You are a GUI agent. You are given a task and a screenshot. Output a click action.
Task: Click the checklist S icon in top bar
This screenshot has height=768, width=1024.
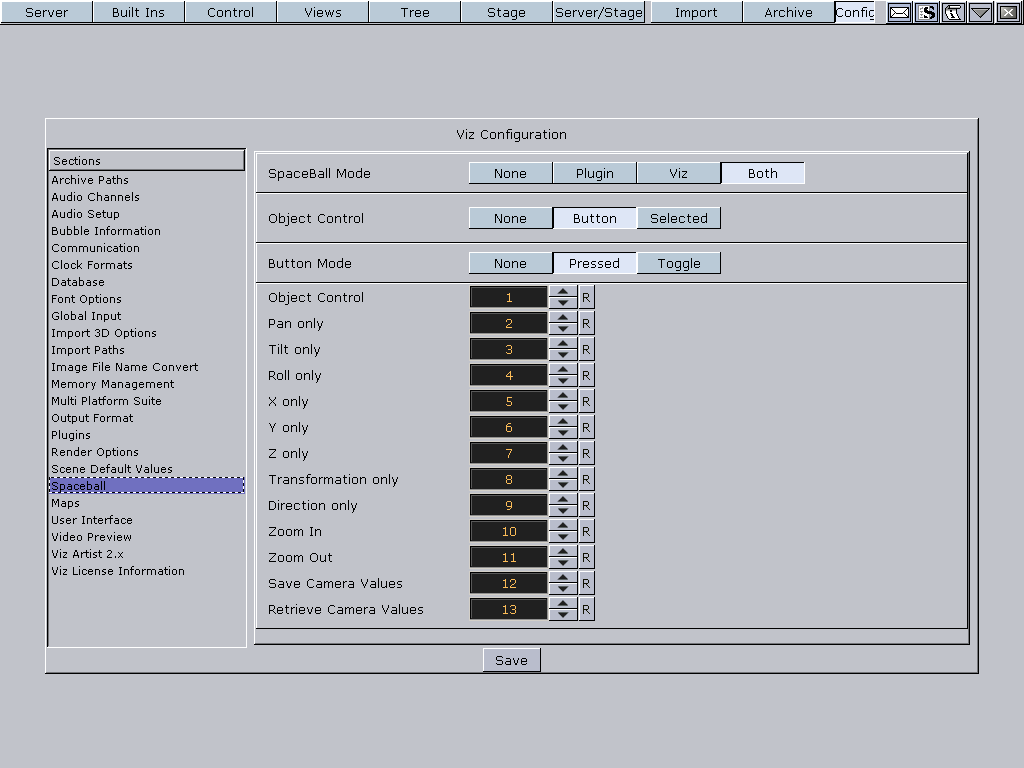[x=927, y=12]
